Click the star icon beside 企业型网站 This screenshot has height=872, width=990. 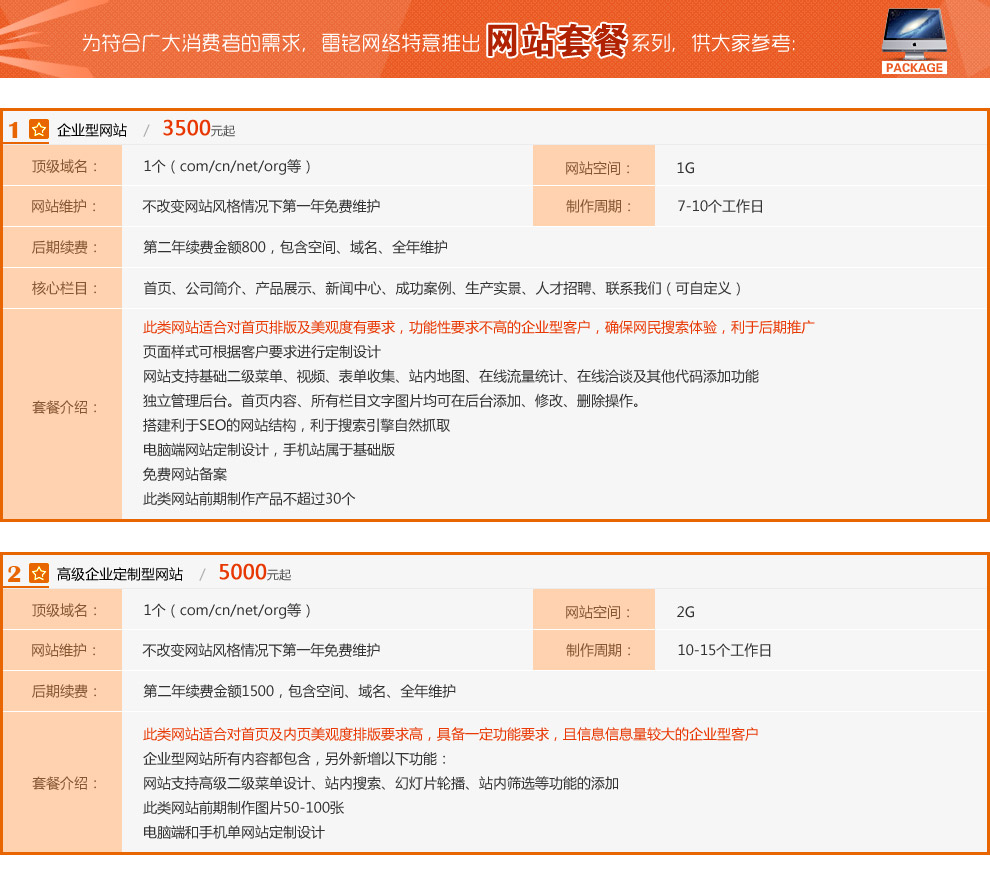pyautogui.click(x=39, y=129)
